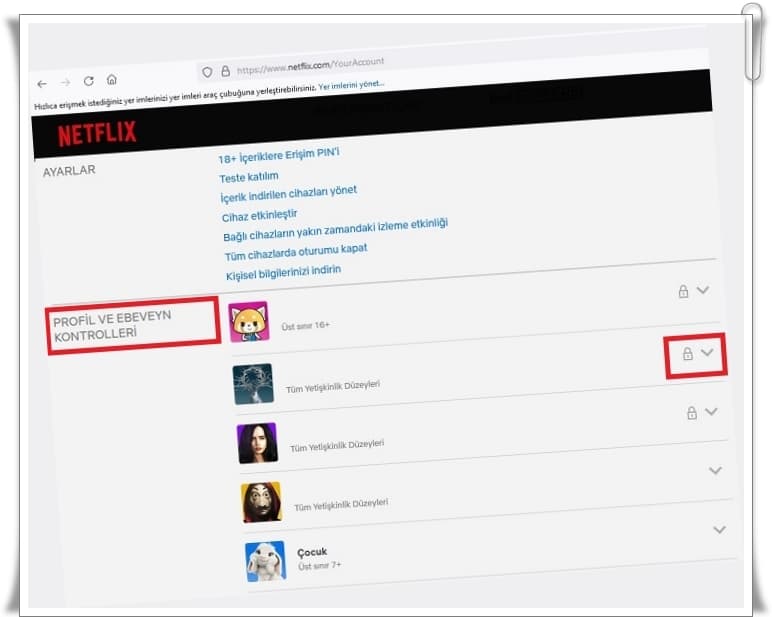Click the dark-haired woman profile avatar
772x617 pixels.
(257, 443)
